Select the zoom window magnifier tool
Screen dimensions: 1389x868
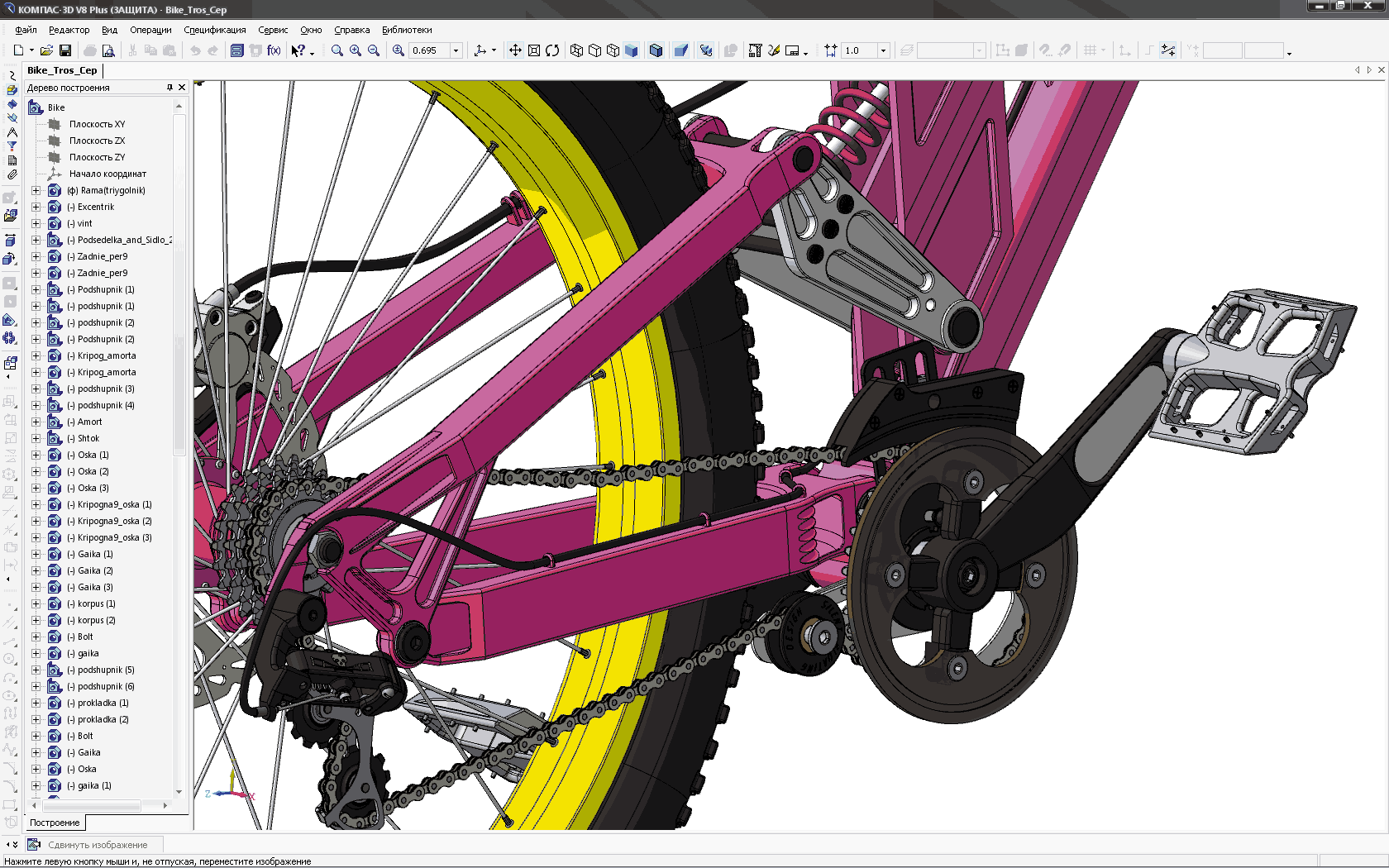(x=337, y=50)
